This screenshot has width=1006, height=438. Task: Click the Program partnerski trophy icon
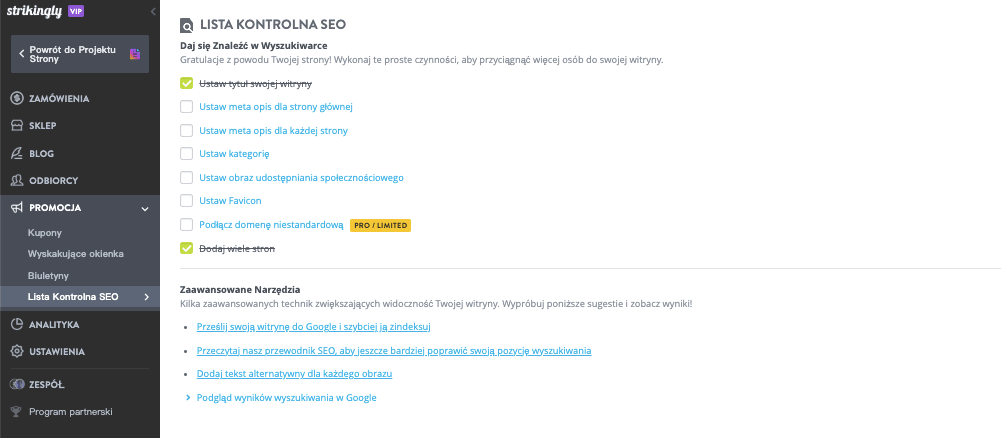pos(17,412)
